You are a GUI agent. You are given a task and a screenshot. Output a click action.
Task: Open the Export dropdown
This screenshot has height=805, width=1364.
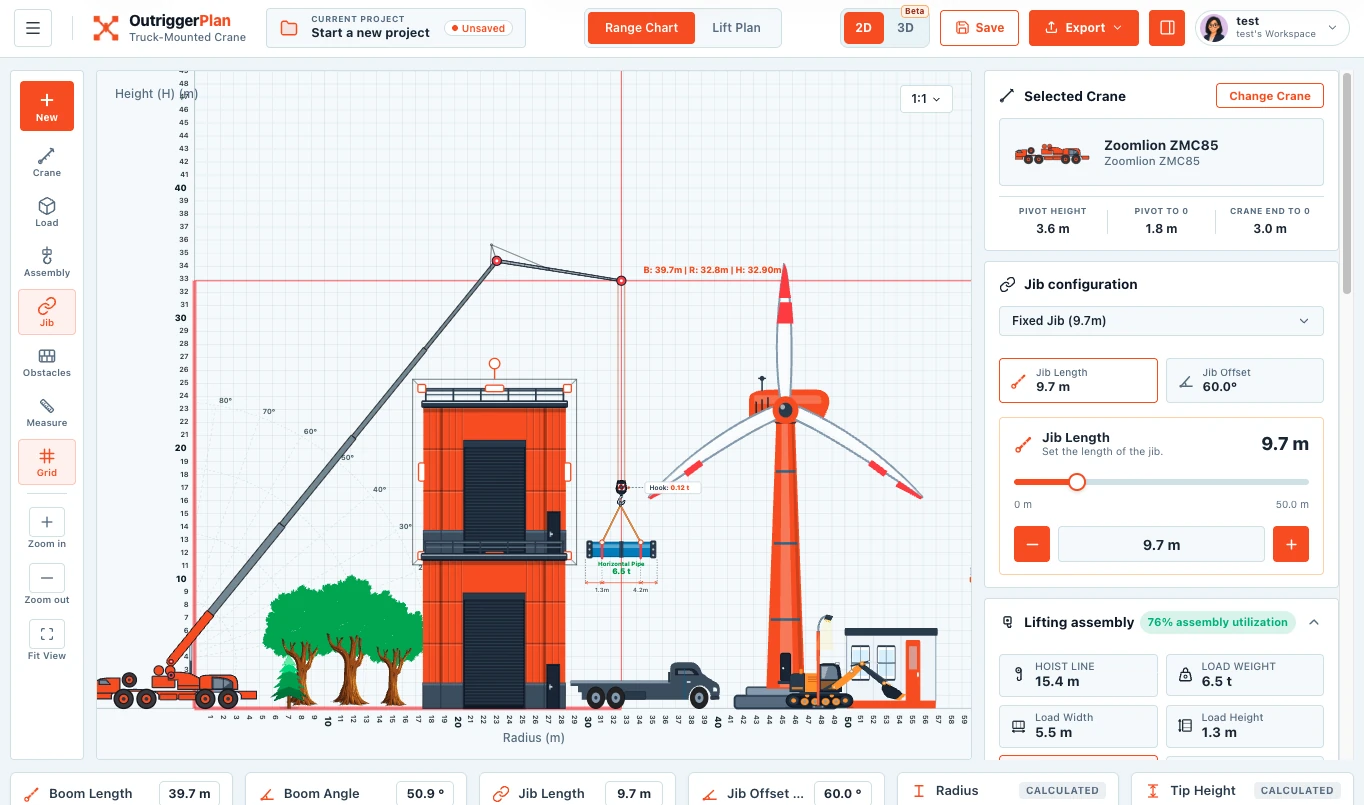1083,28
